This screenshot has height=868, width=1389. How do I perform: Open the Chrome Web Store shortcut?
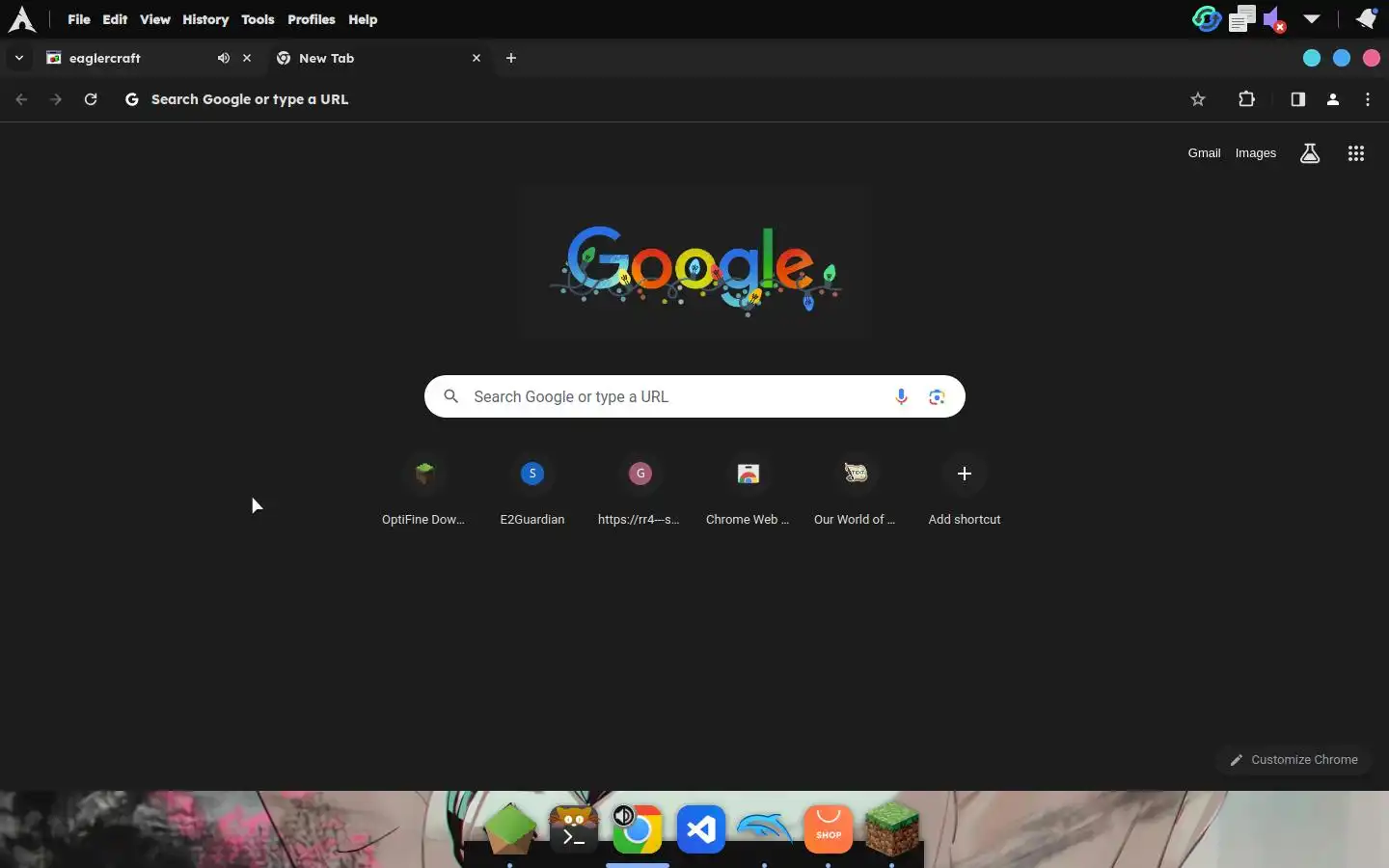tap(748, 491)
